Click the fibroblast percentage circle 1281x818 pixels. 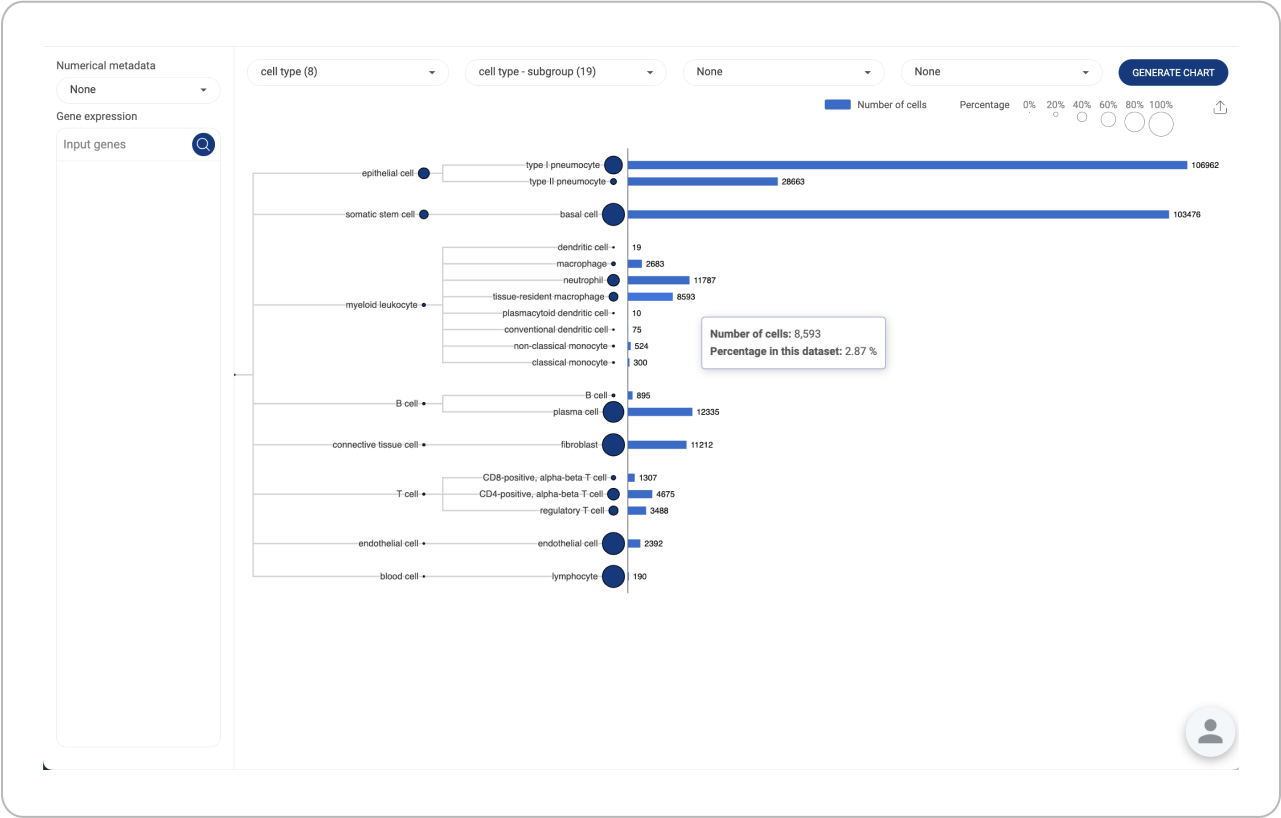point(613,445)
